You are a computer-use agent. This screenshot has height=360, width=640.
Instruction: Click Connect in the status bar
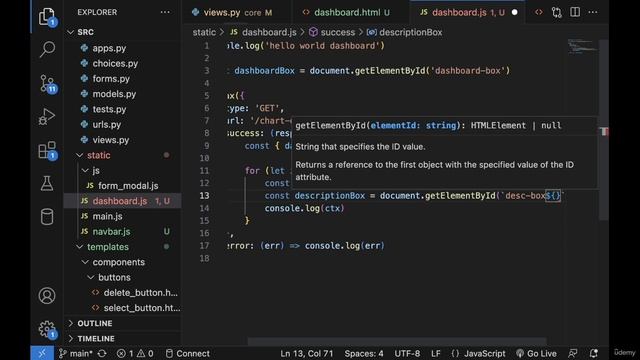(x=187, y=353)
